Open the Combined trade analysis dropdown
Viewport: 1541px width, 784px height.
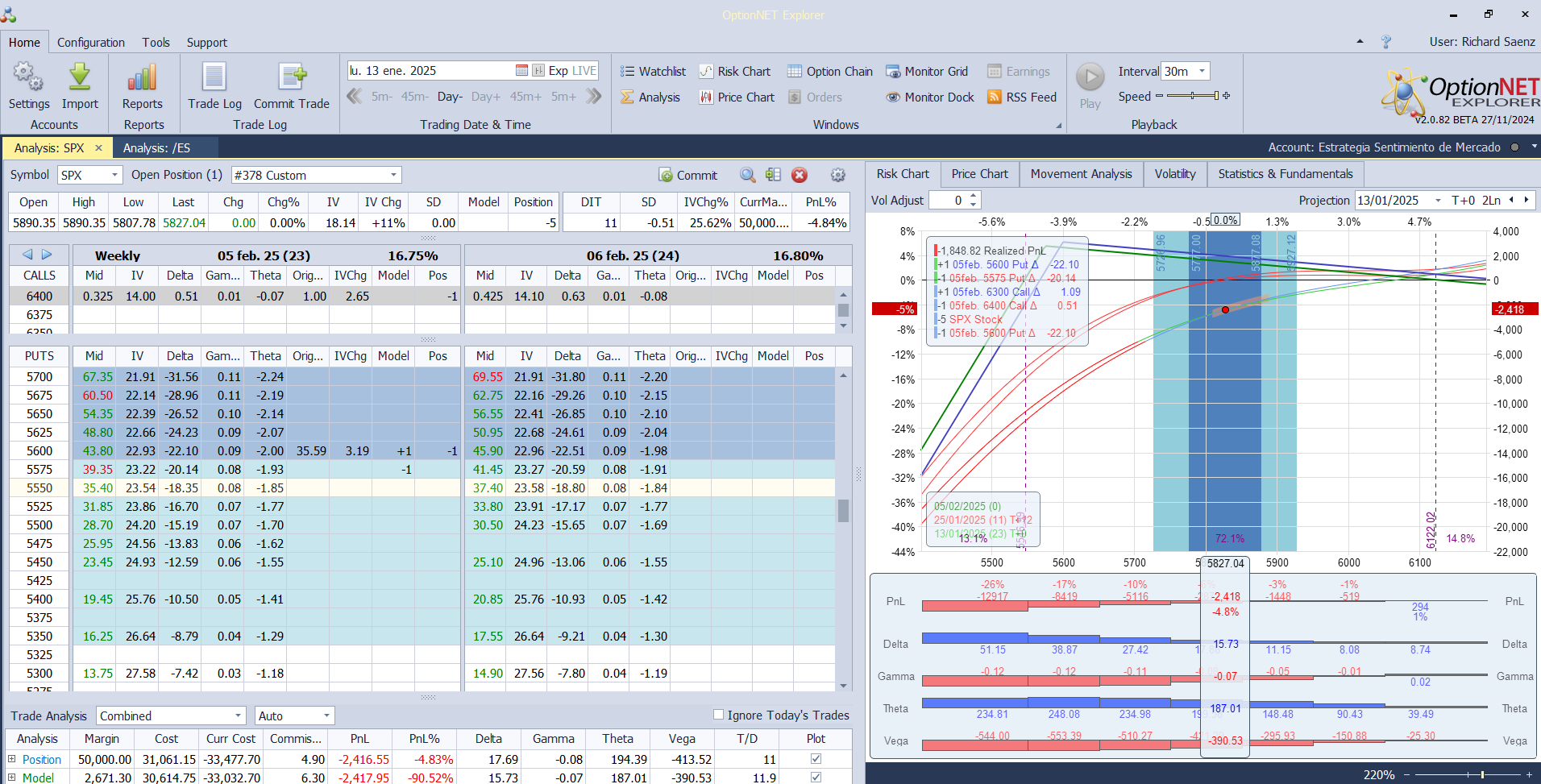(239, 716)
